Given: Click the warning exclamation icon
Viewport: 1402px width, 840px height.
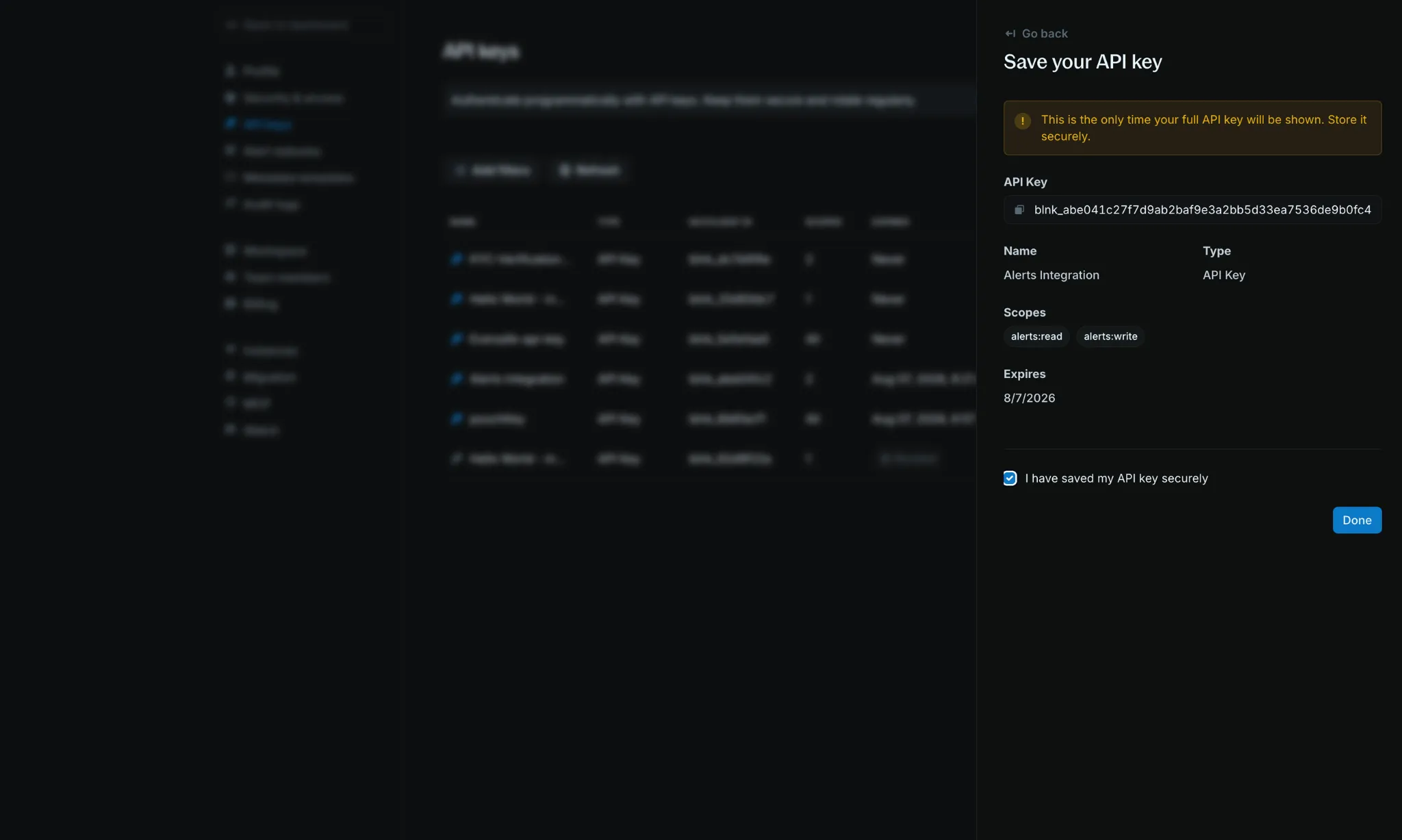Looking at the screenshot, I should click(1022, 121).
